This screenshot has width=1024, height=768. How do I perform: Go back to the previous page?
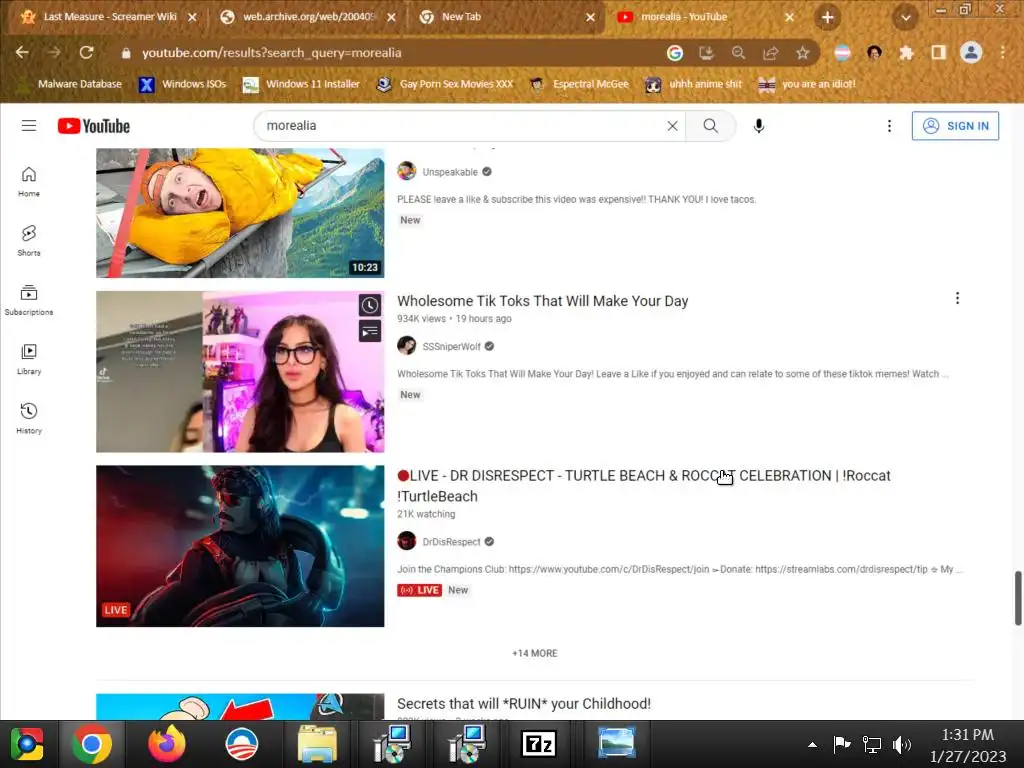22,53
